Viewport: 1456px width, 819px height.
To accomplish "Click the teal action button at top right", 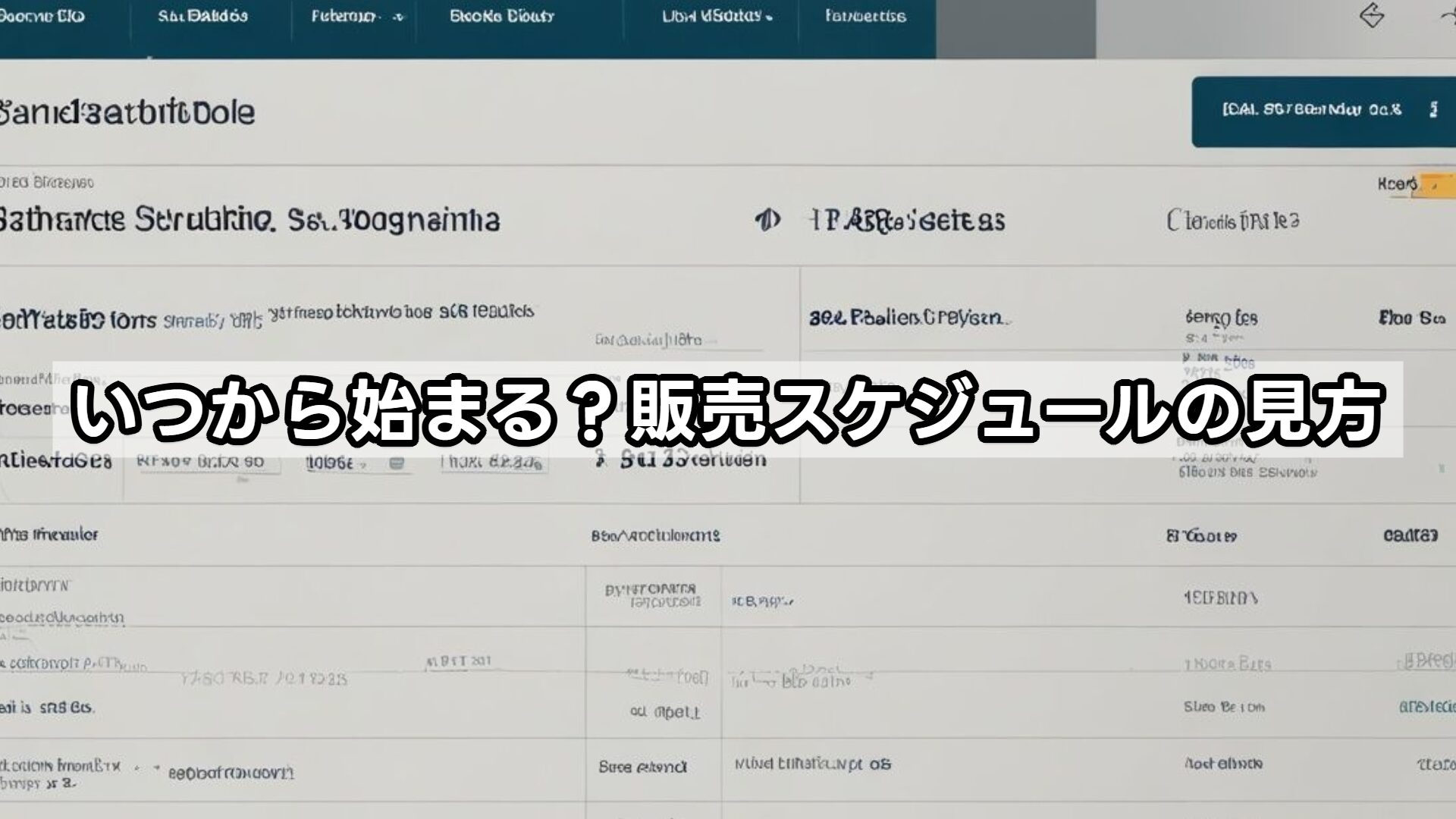I will 1323,108.
